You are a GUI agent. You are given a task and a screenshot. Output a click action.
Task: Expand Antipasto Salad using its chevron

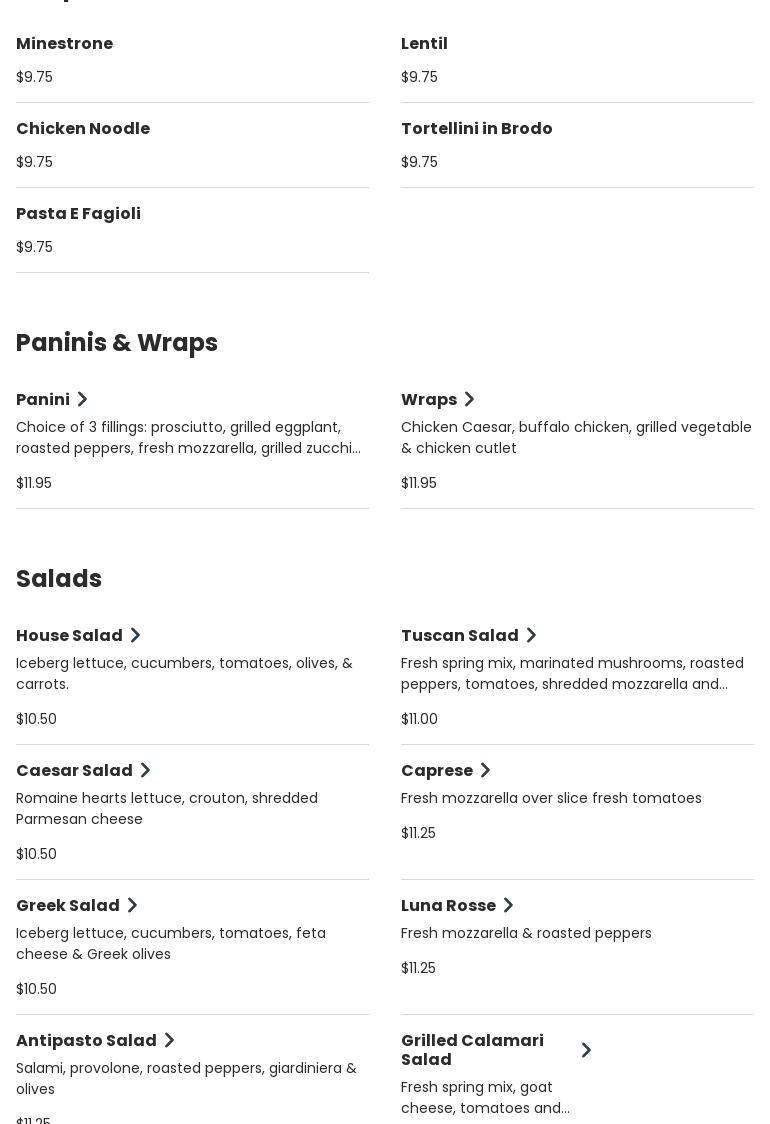click(x=169, y=1041)
